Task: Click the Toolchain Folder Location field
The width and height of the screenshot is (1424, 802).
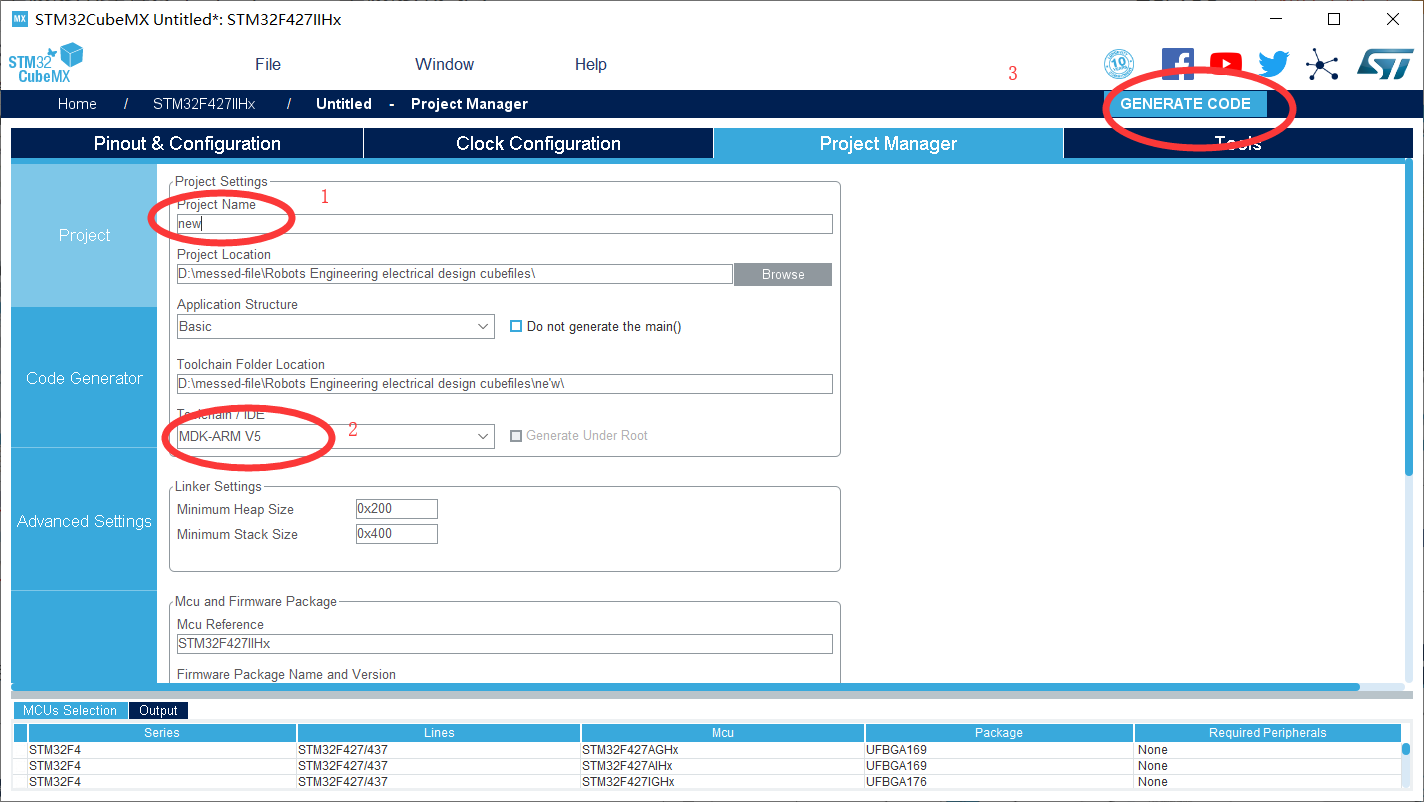Action: point(504,384)
